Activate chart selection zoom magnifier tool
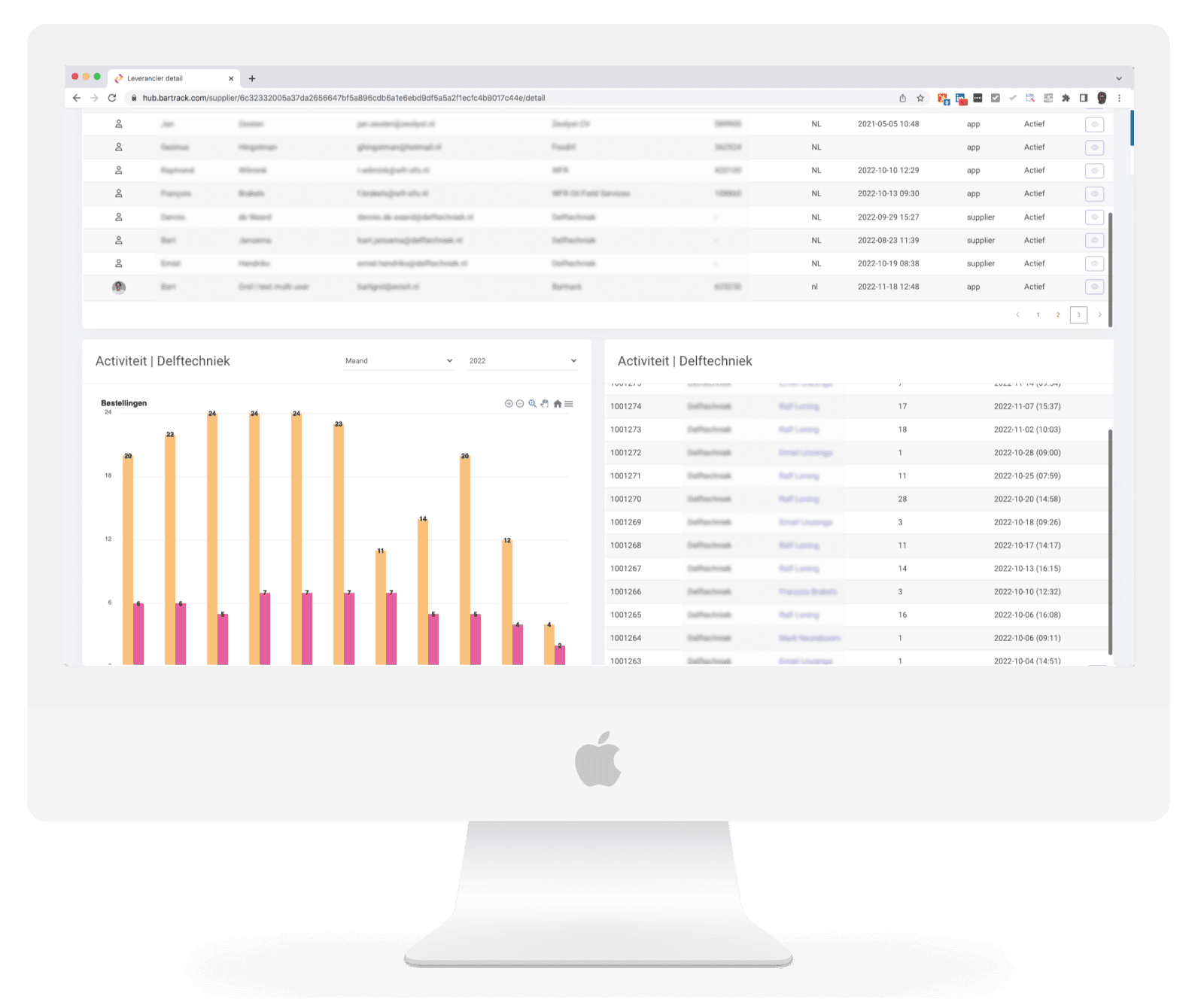The width and height of the screenshot is (1204, 999). click(533, 404)
